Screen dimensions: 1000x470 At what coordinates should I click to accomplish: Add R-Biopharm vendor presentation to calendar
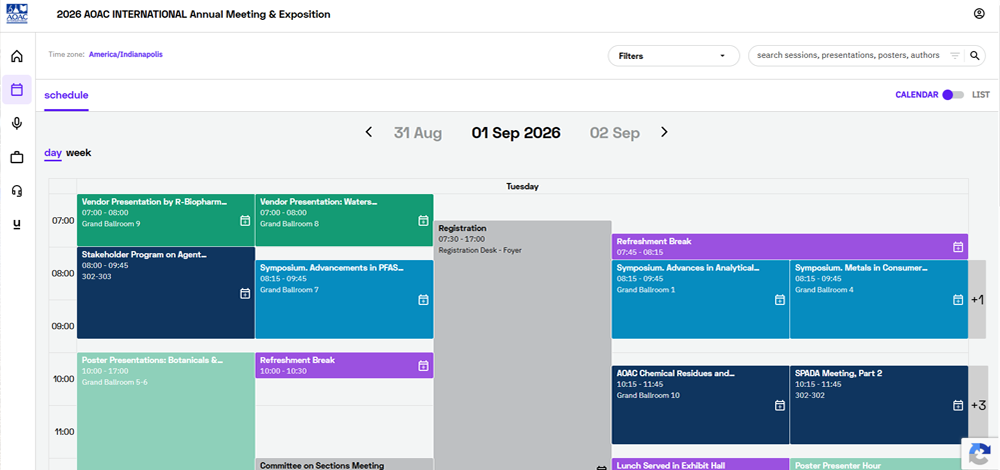click(x=244, y=221)
